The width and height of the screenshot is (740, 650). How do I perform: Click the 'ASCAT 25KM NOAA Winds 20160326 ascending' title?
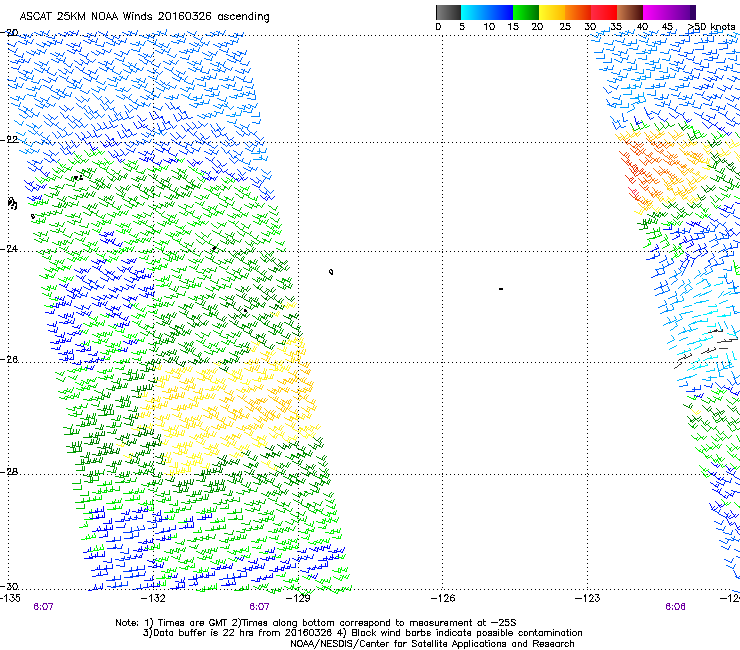click(x=144, y=17)
